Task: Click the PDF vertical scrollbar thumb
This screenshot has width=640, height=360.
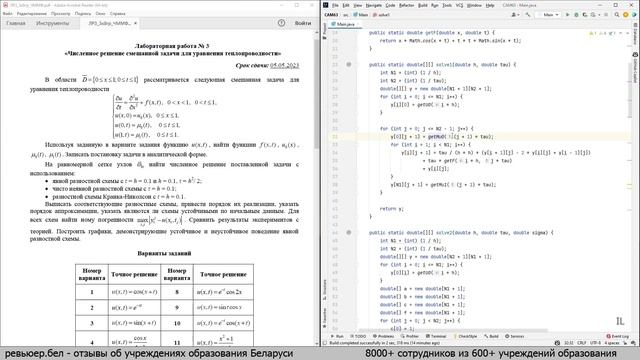Action: pos(316,94)
